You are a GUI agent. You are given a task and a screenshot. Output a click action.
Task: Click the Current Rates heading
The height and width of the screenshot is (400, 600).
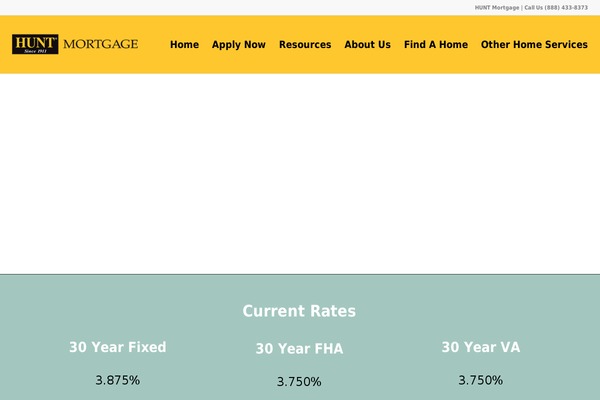coord(299,311)
